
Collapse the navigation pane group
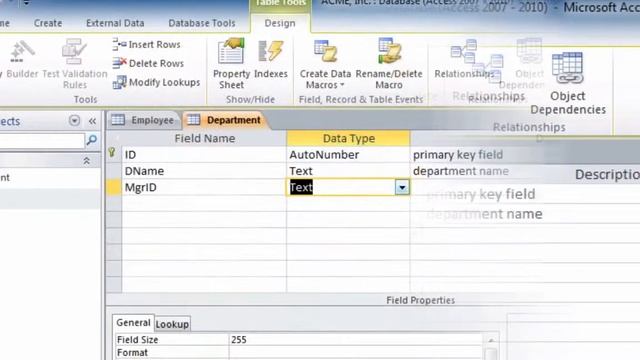point(87,161)
